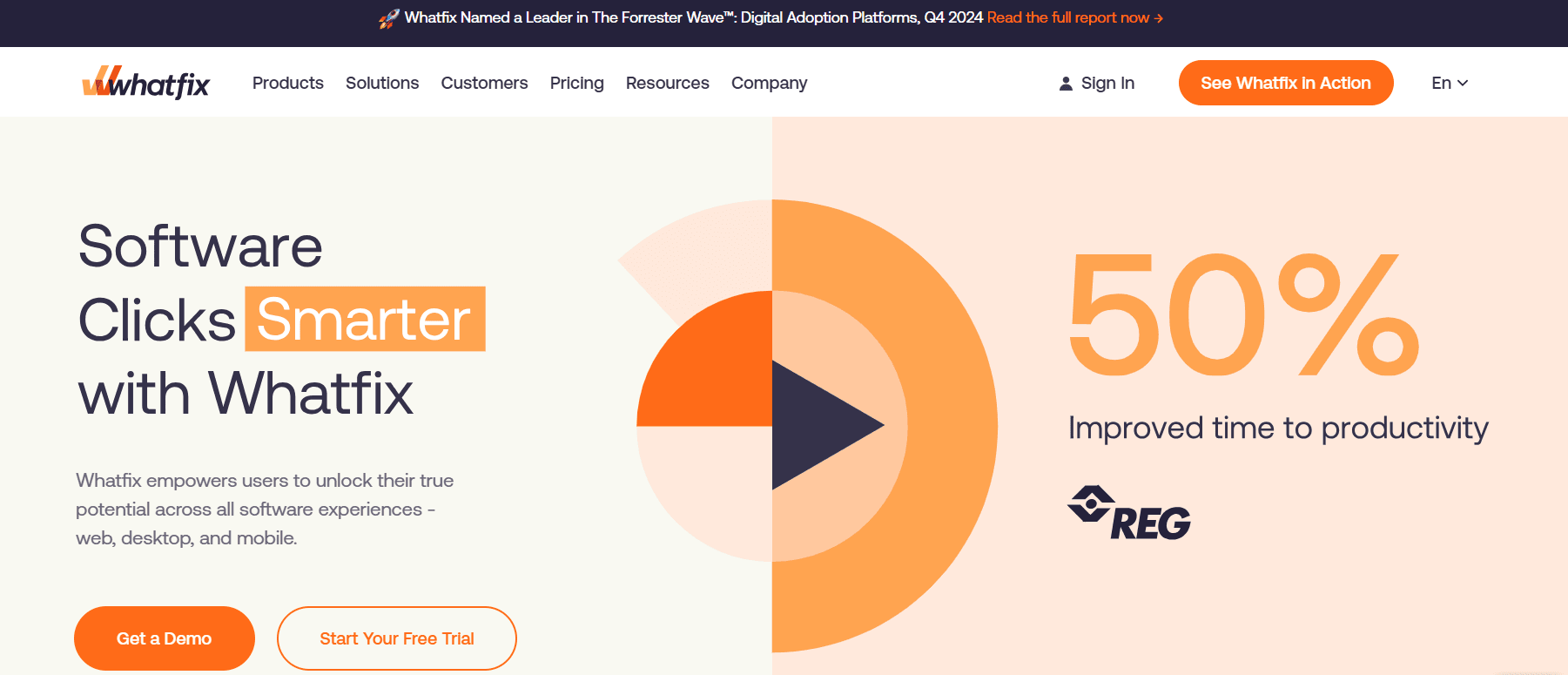The image size is (1568, 675).
Task: Open the Company menu
Action: (x=770, y=83)
